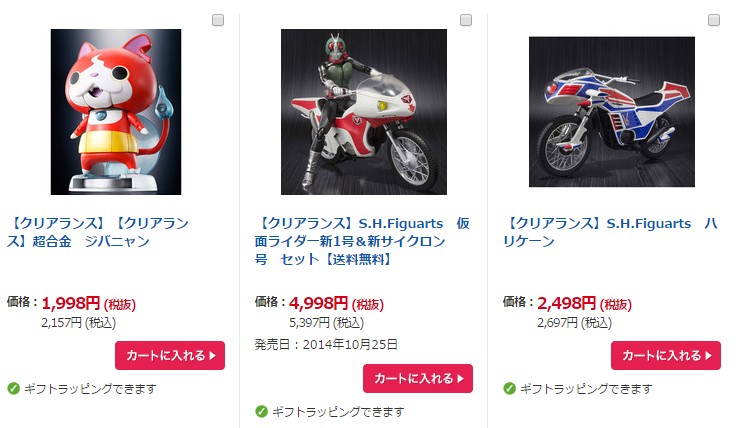Open the Kamen Rider with Cyclone bike image
Viewport: 742px width, 428px height.
364,112
